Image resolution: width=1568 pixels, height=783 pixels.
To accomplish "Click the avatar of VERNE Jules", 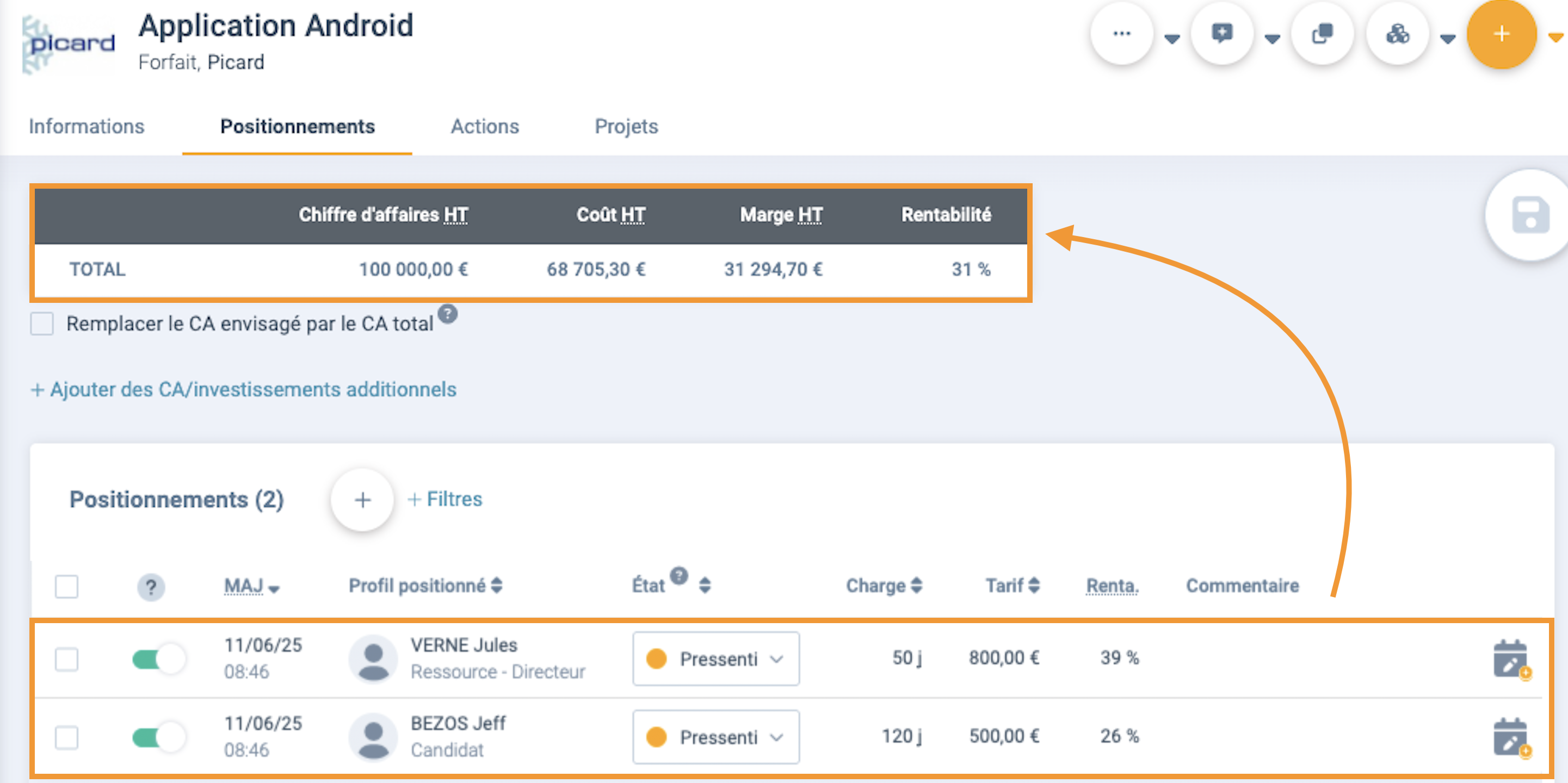I will (373, 659).
